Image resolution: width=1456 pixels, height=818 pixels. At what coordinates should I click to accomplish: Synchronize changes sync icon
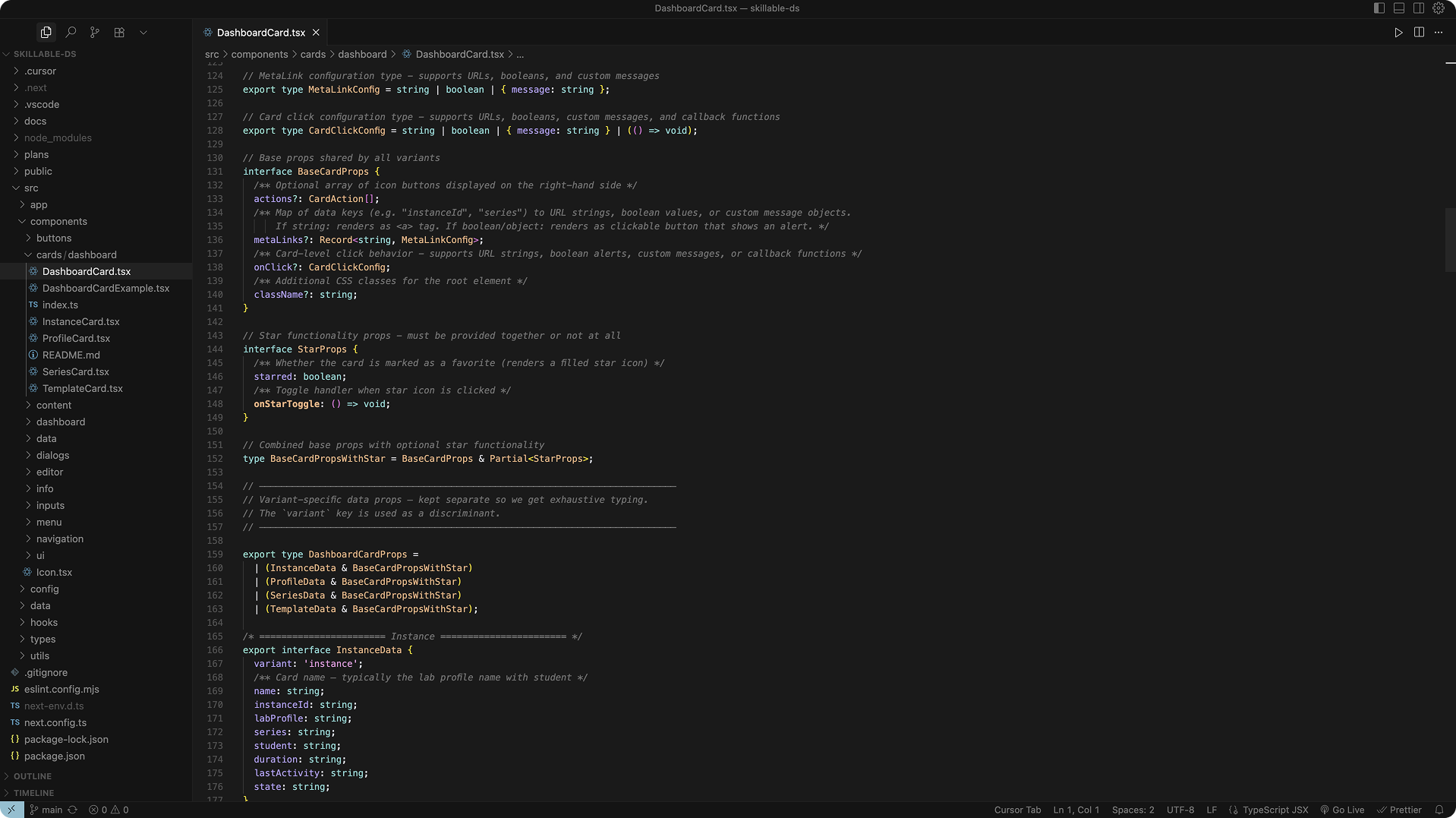73,810
